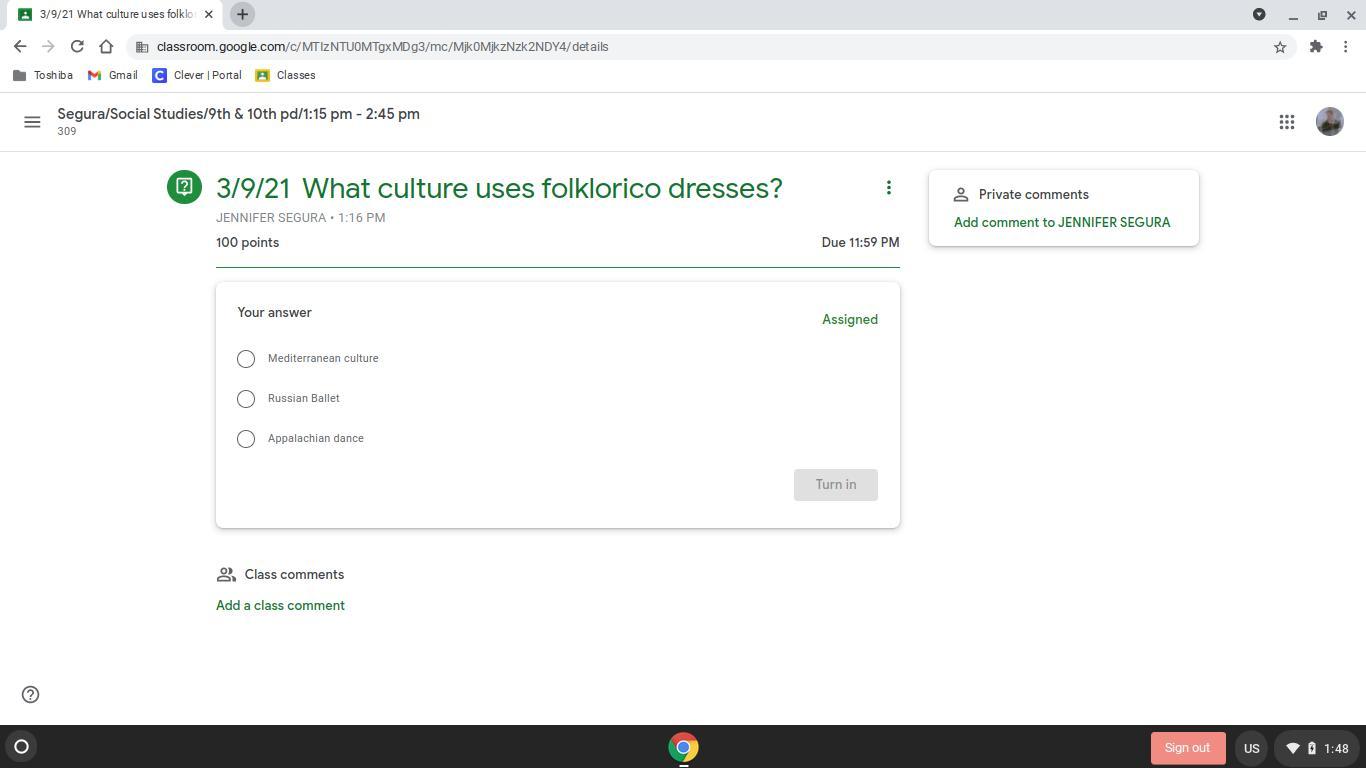This screenshot has width=1366, height=768.
Task: Click the Sign out button in the shelf
Action: click(x=1187, y=748)
